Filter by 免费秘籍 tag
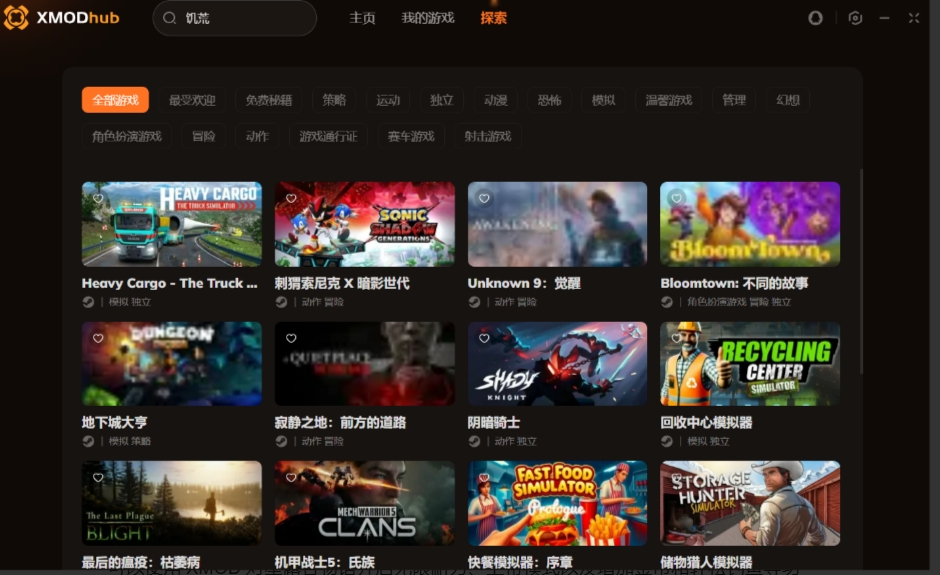The height and width of the screenshot is (575, 940). (269, 100)
